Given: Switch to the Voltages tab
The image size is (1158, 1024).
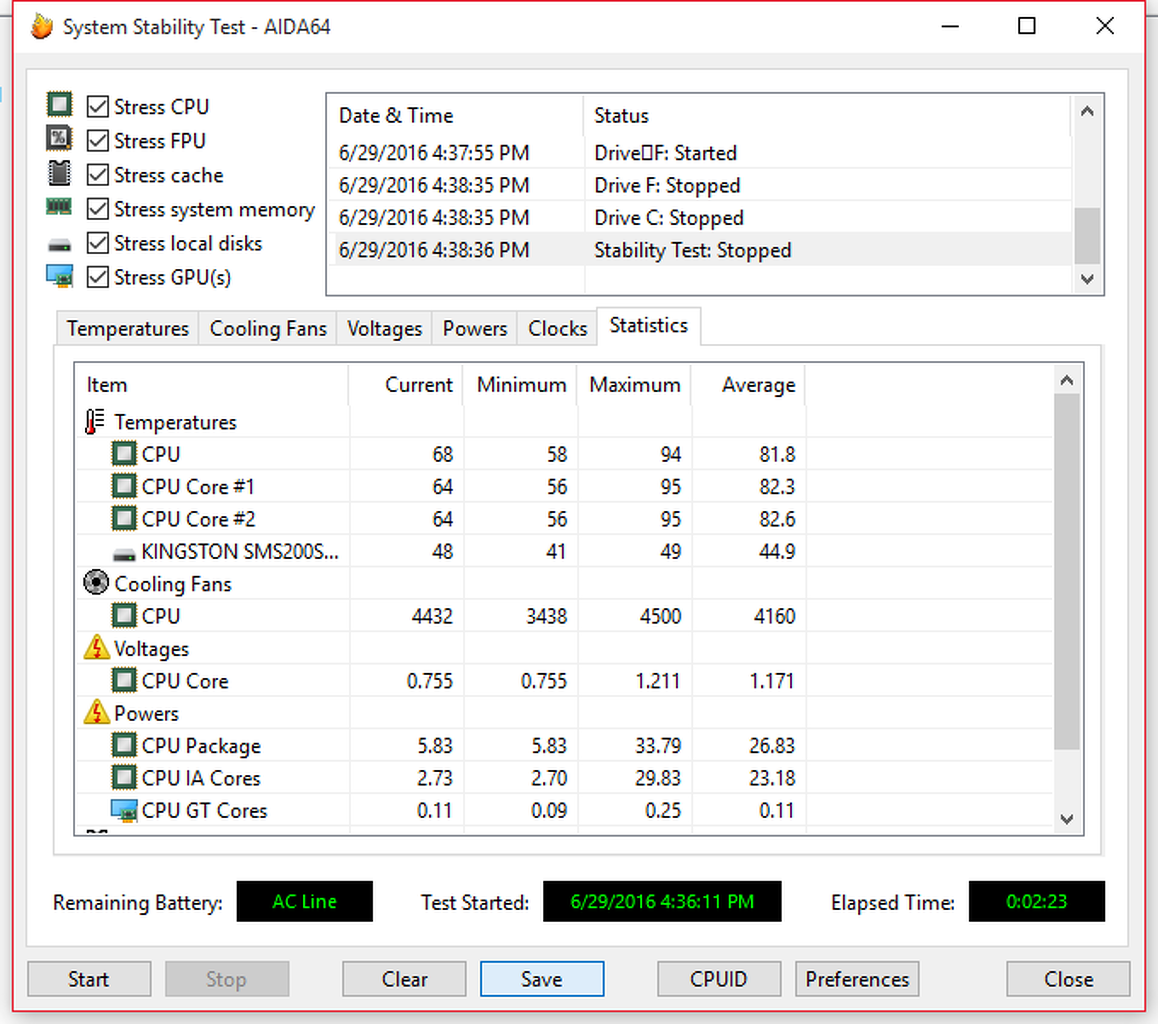Looking at the screenshot, I should point(384,329).
